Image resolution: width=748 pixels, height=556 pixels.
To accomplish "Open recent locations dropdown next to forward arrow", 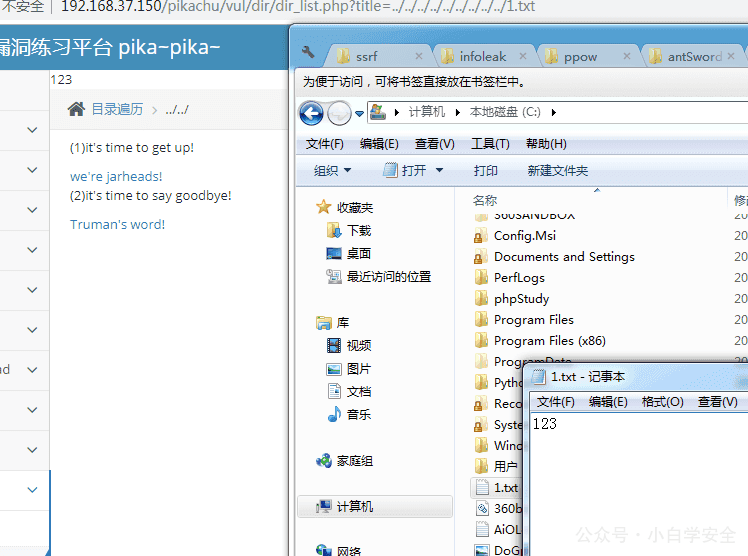I will 359,113.
